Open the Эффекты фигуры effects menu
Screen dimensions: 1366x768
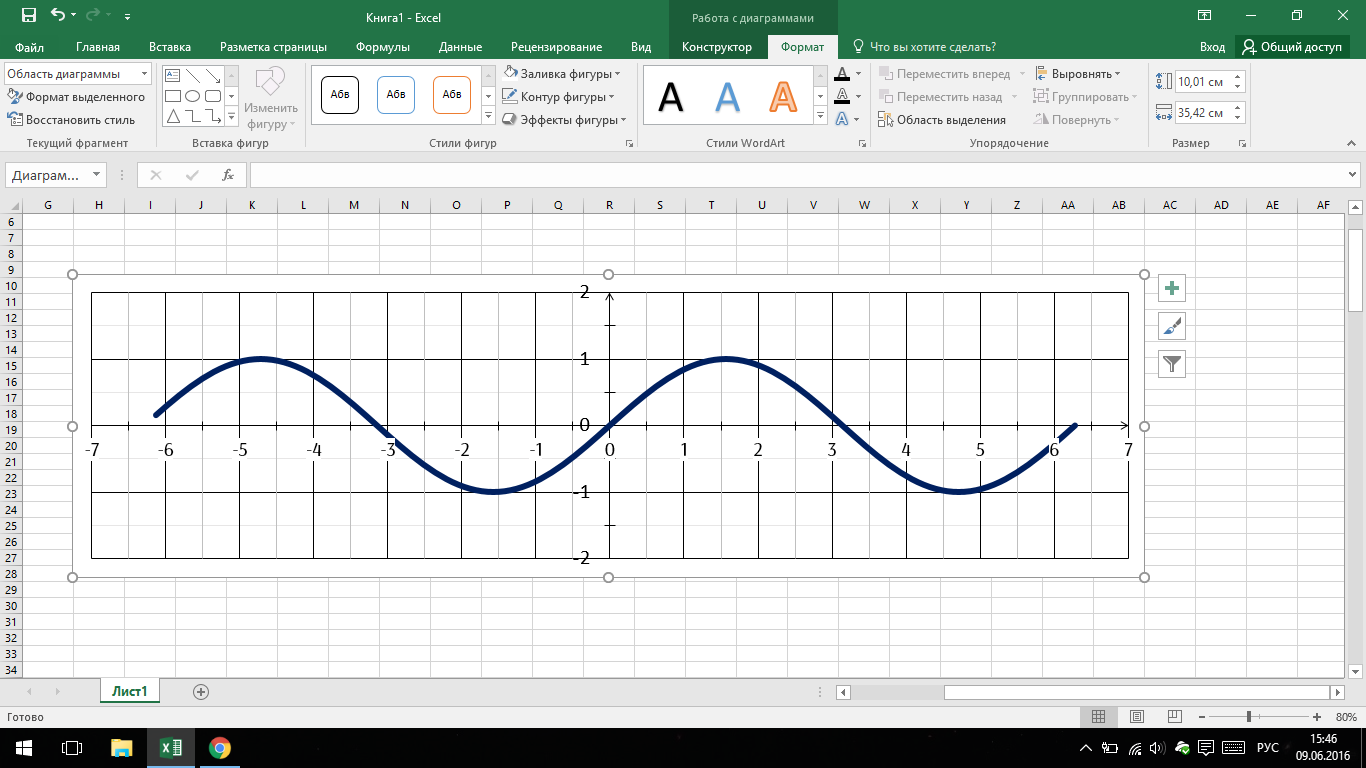click(564, 120)
